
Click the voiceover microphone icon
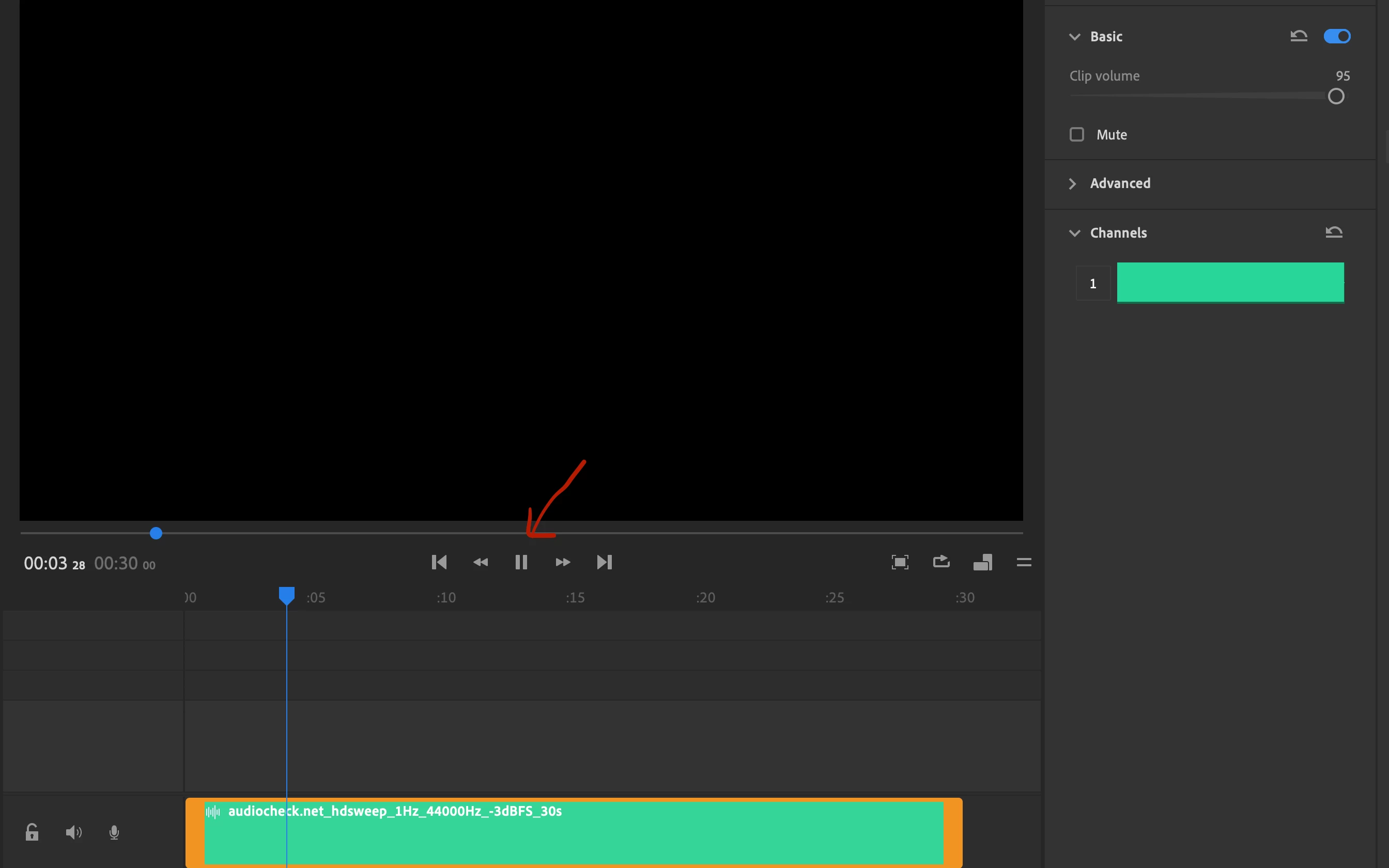click(x=114, y=832)
